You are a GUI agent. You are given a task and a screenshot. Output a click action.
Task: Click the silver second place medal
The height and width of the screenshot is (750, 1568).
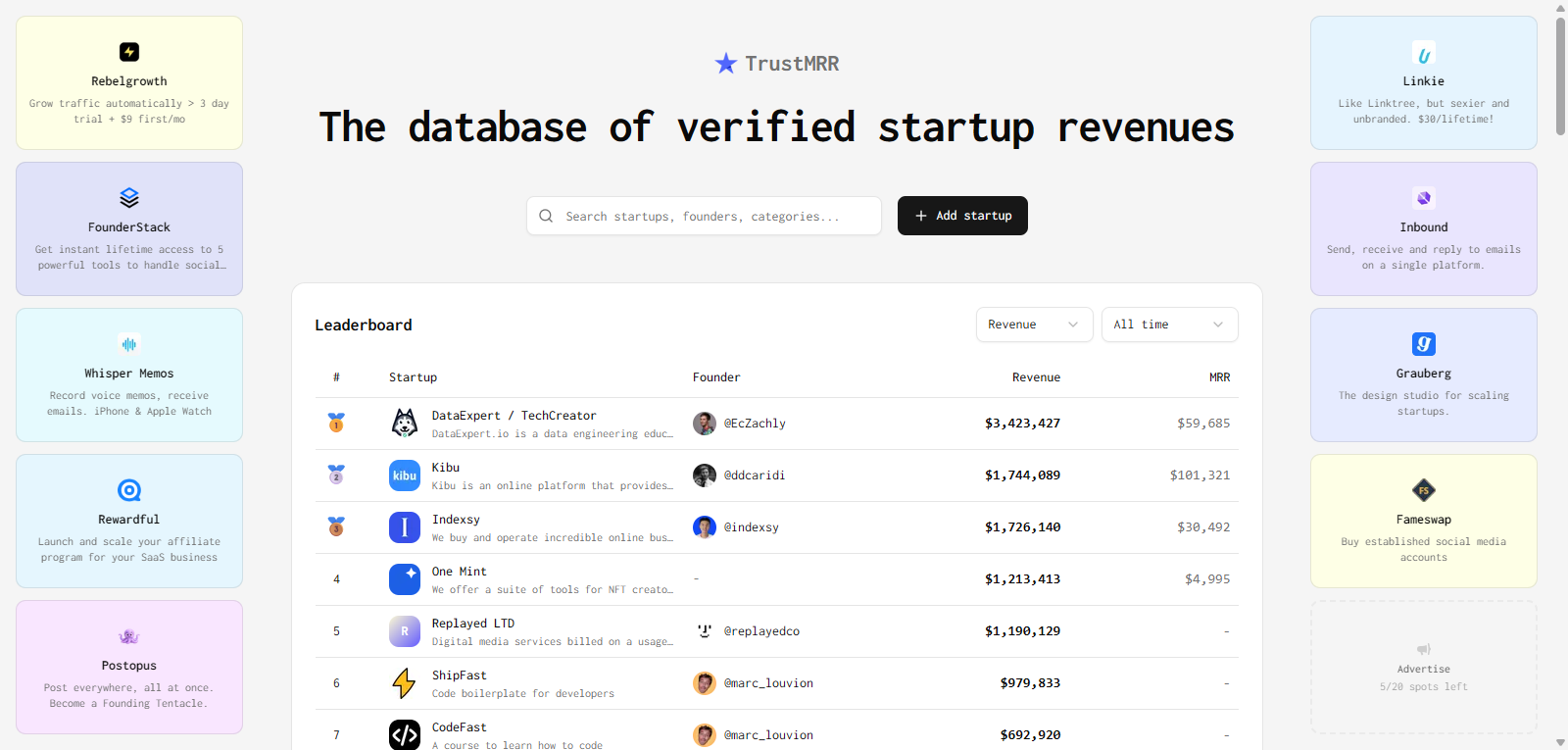coord(336,475)
